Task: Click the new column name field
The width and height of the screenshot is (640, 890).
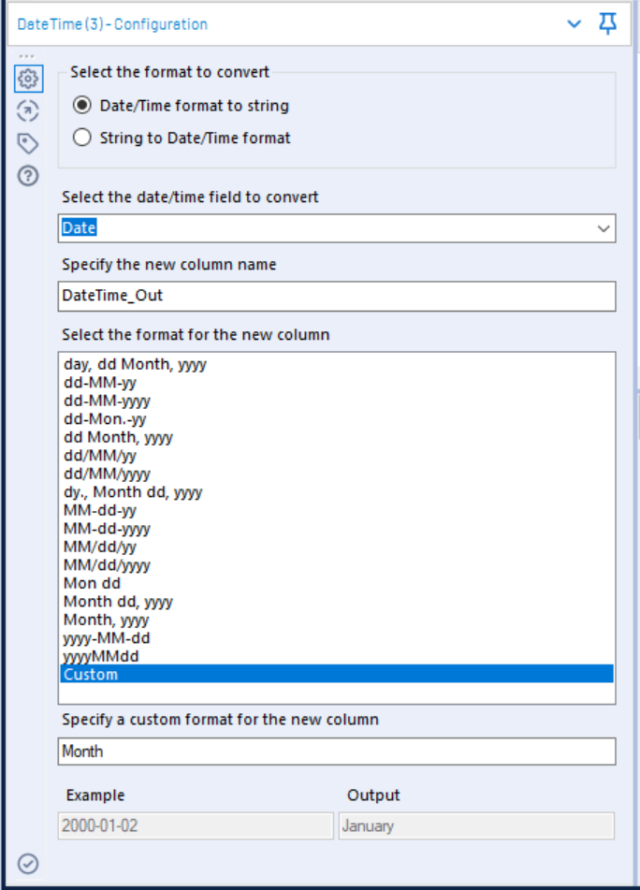Action: pos(336,296)
